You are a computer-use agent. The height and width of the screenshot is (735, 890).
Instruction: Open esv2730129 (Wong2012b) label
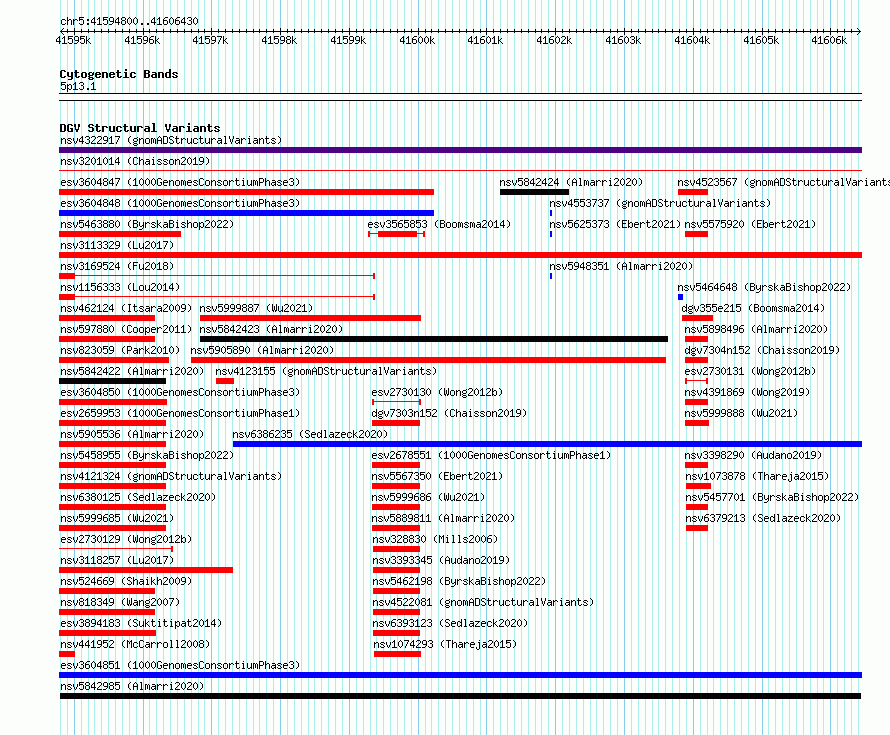(126, 539)
